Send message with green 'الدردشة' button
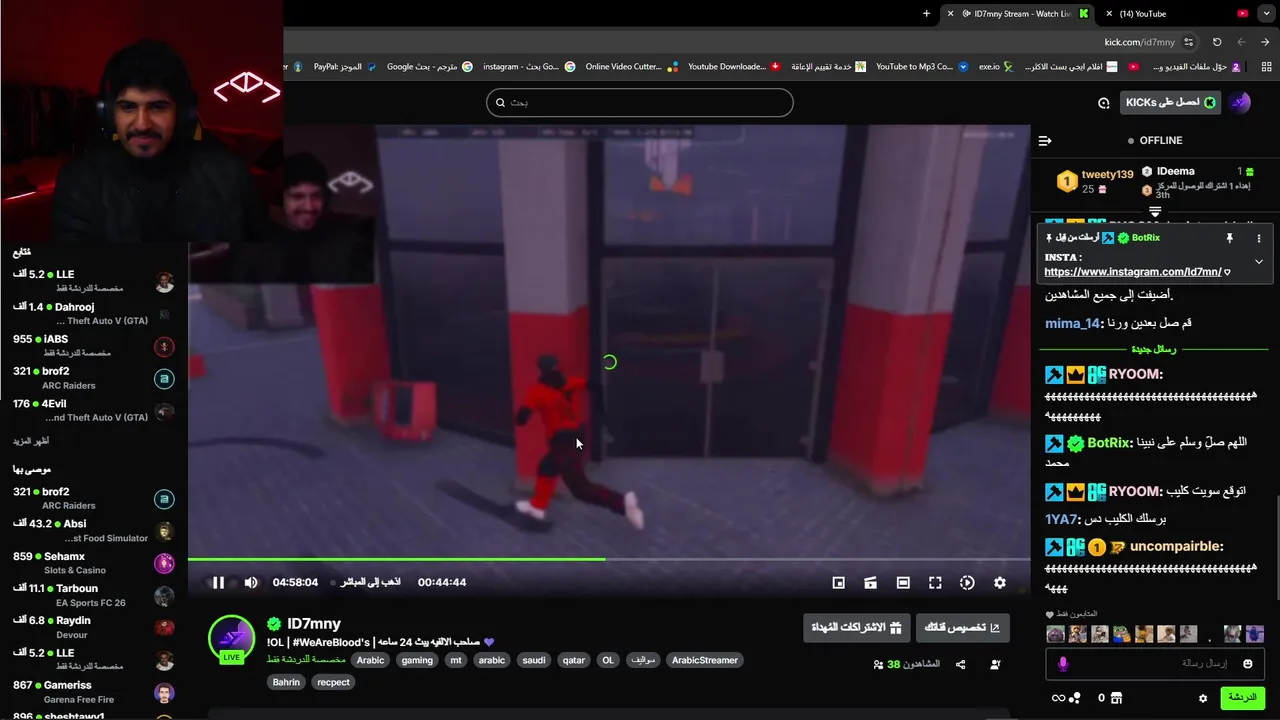The width and height of the screenshot is (1280, 720). tap(1242, 697)
